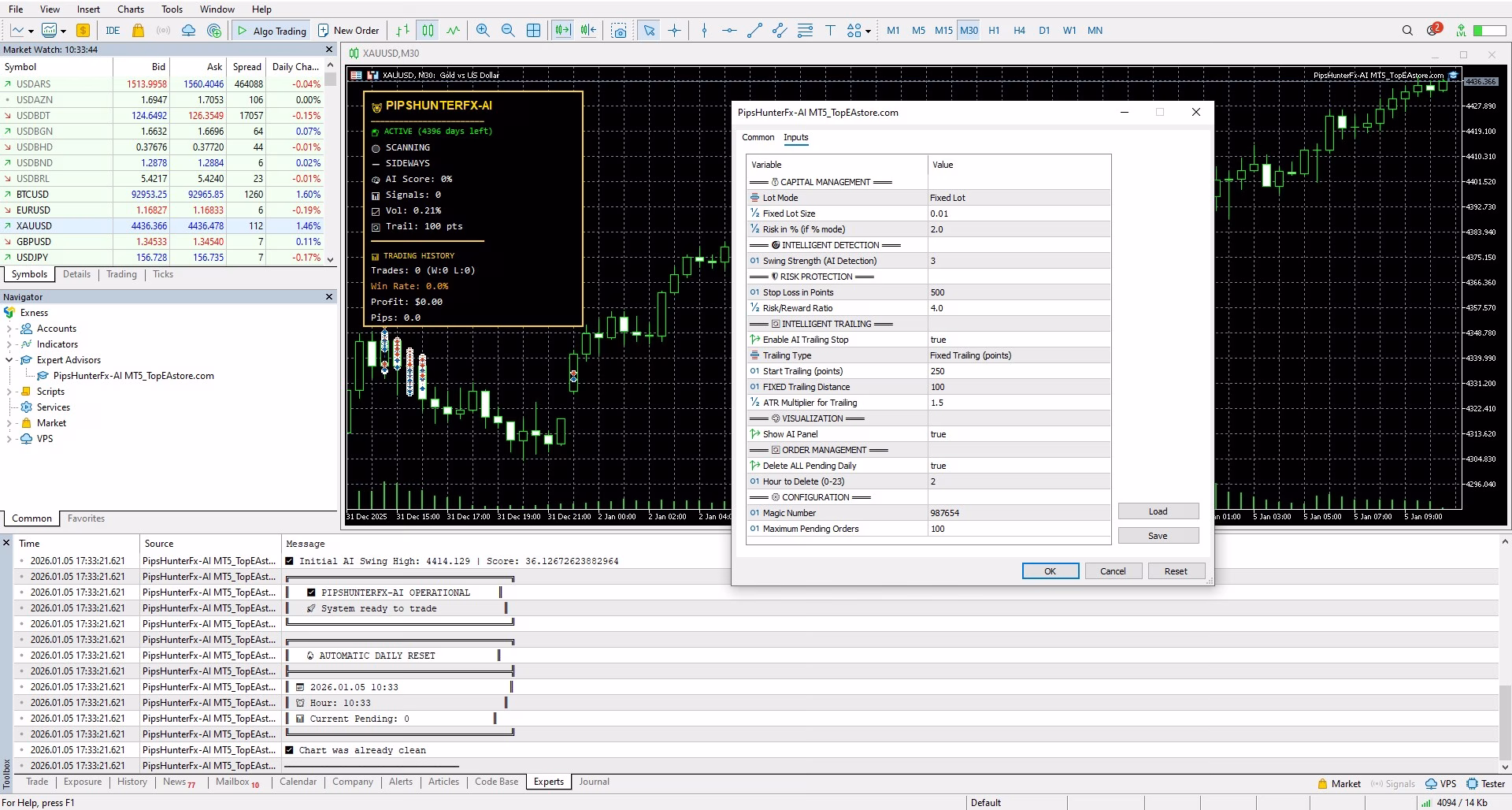Switch to the Ticks tab in Market Watch
Screen dimensions: 1512x810
click(x=163, y=274)
